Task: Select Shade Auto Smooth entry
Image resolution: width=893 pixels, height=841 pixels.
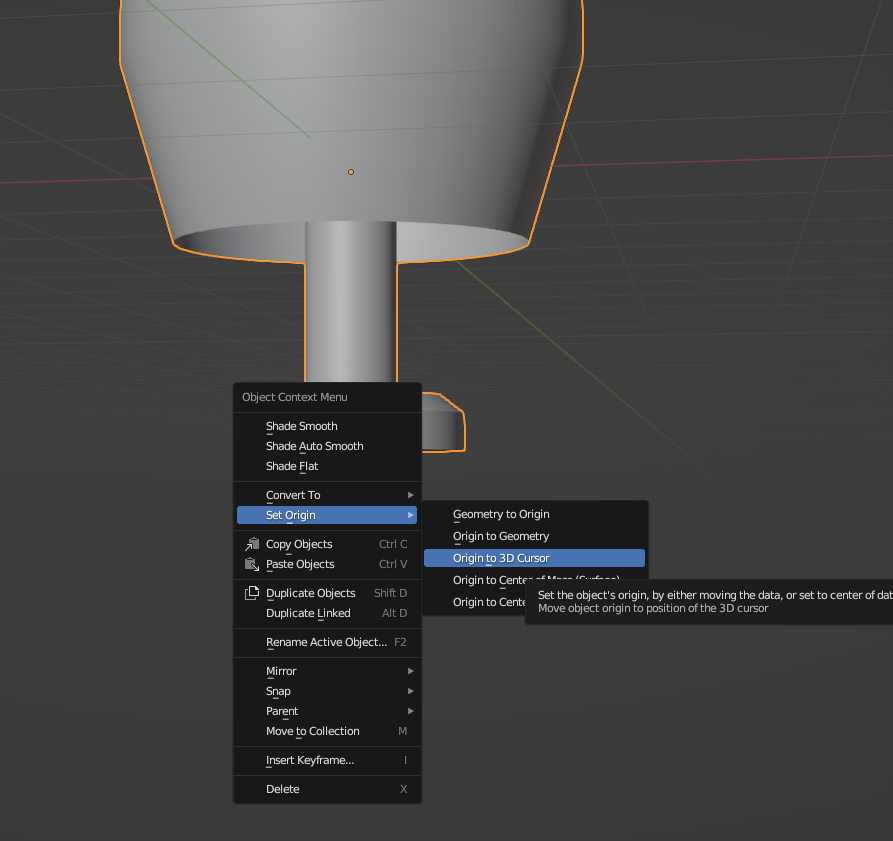Action: (327, 446)
